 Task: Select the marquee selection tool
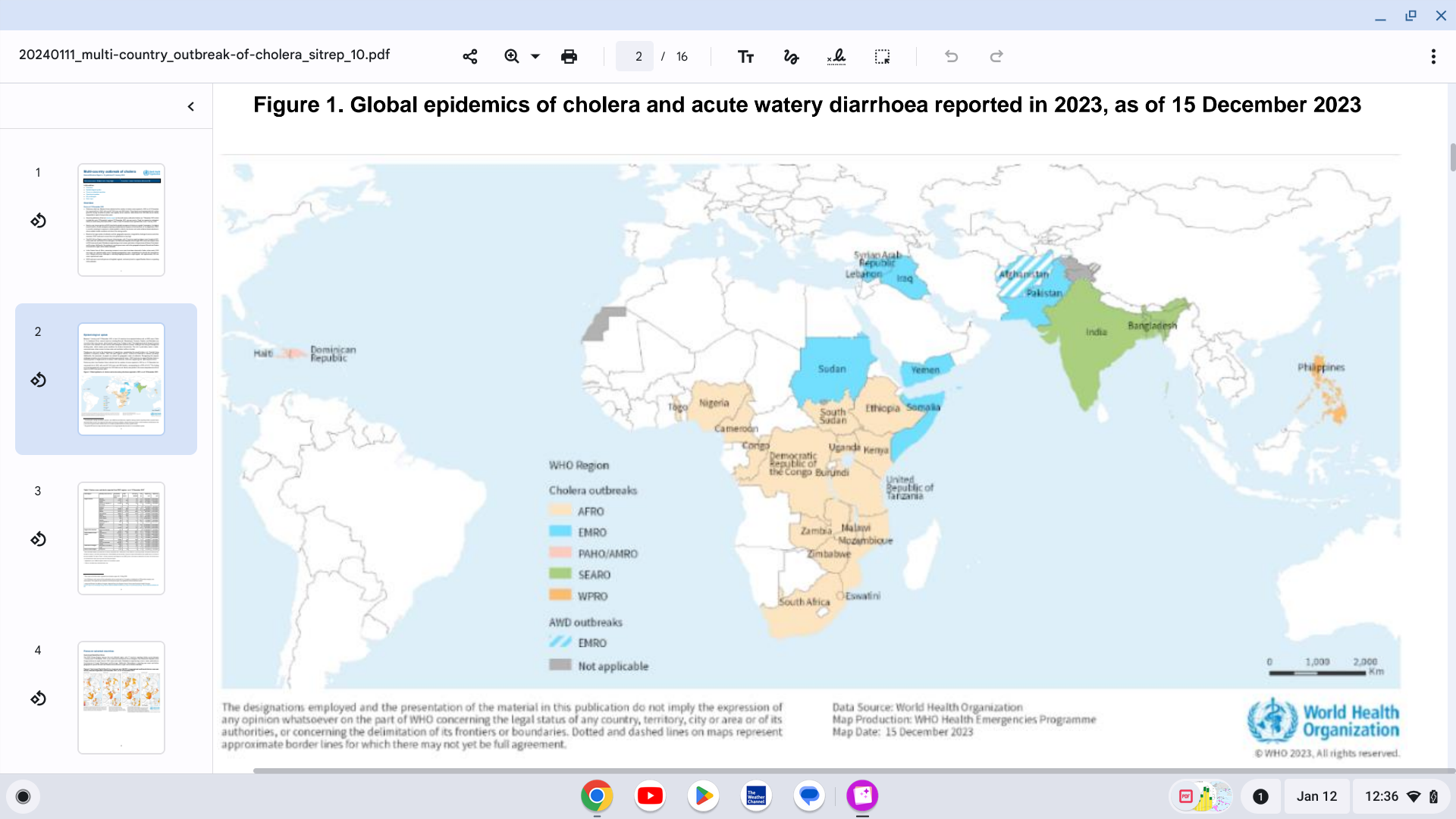click(x=882, y=57)
